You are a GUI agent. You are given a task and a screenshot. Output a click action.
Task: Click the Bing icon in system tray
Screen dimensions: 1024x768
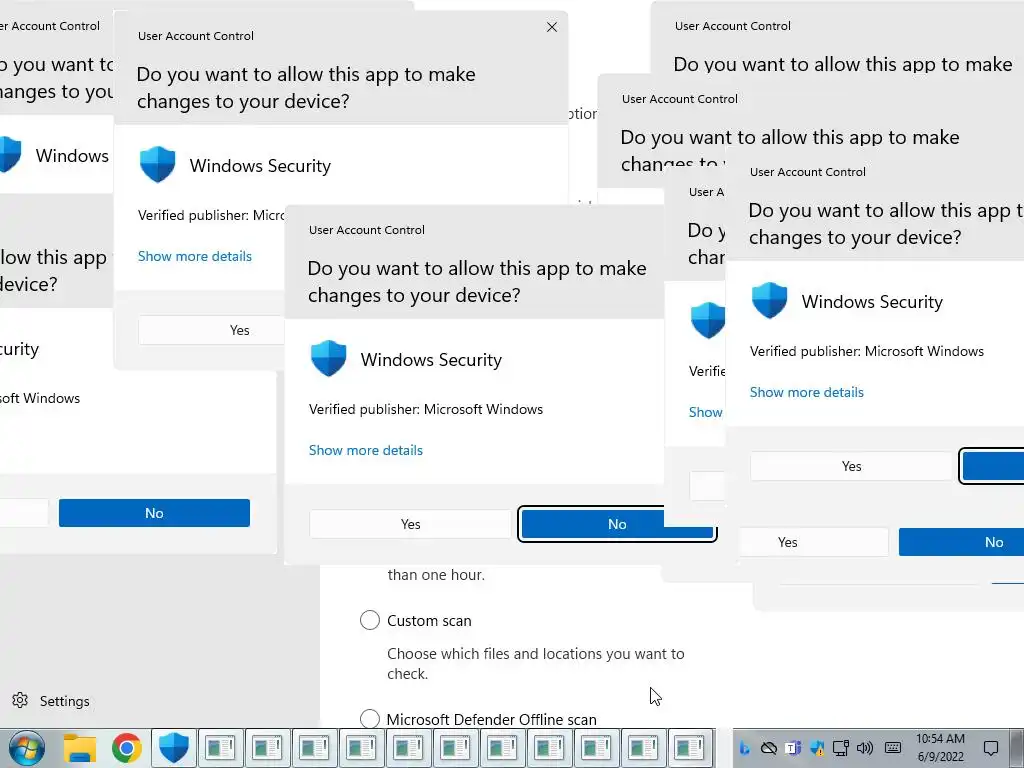(744, 748)
